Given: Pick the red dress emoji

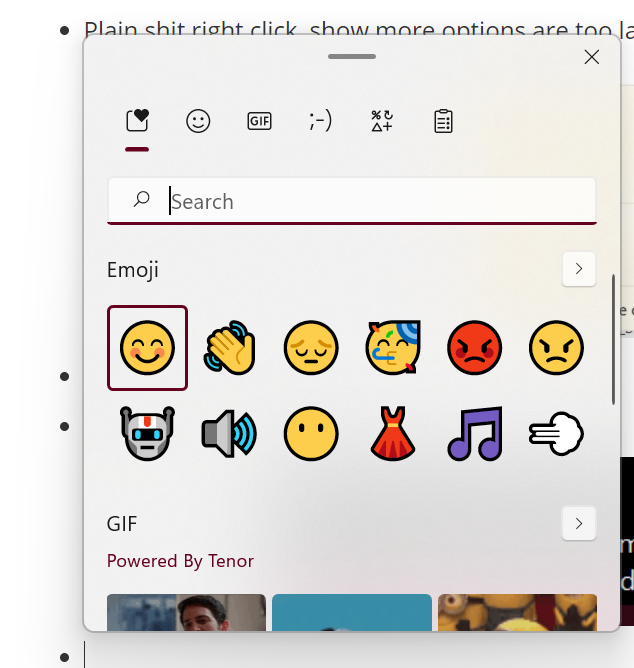Looking at the screenshot, I should [x=392, y=433].
